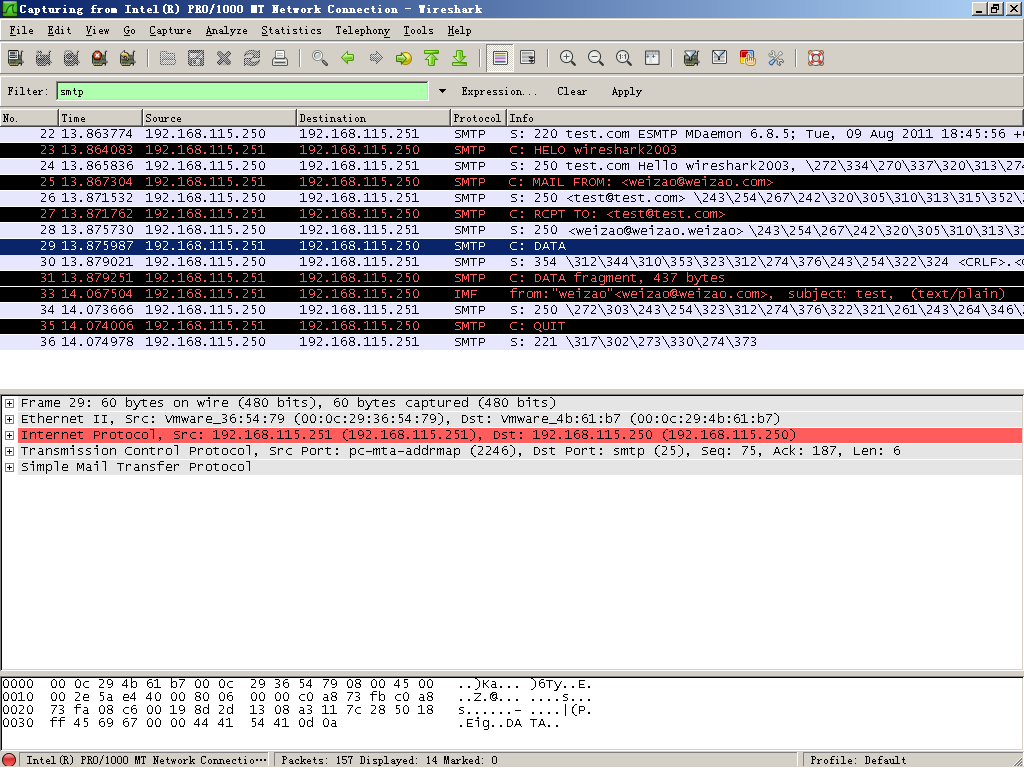1024x768 pixels.
Task: Open the Find Packet magnifier tool
Action: point(319,58)
